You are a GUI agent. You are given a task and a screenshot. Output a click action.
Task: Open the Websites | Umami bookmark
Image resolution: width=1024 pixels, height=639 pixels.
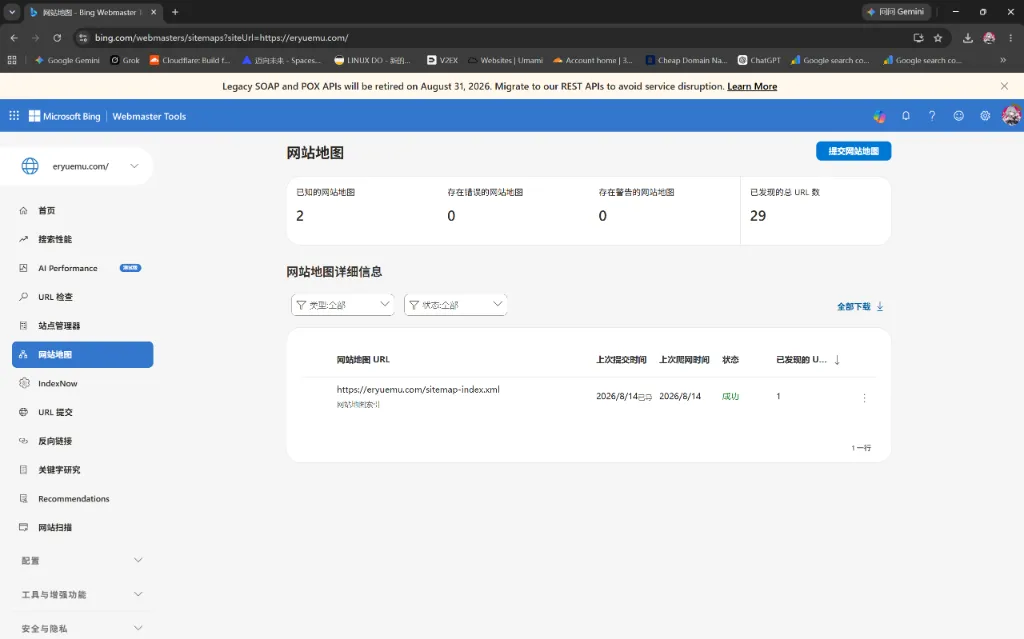(505, 60)
